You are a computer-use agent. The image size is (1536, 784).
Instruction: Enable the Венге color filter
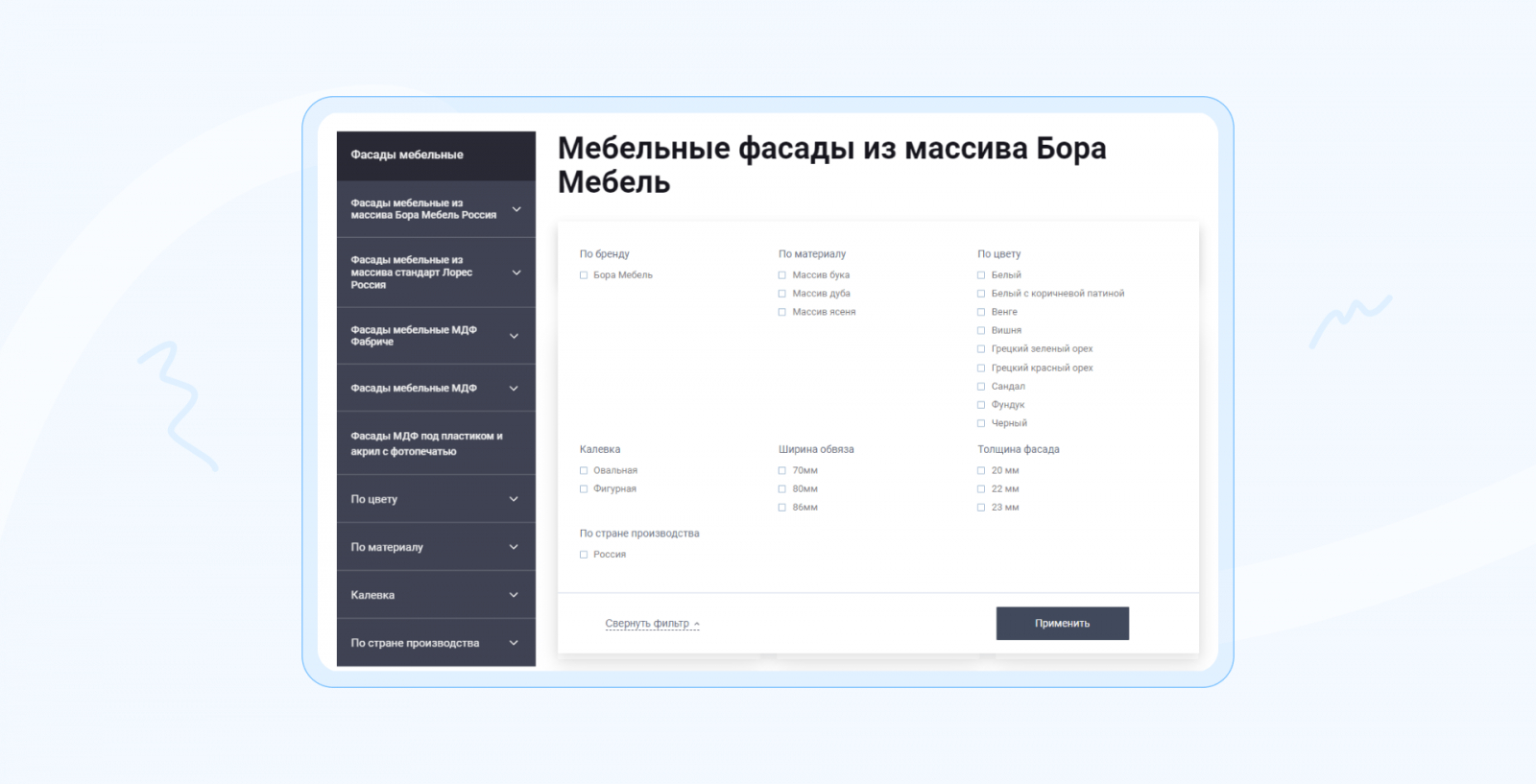tap(981, 312)
